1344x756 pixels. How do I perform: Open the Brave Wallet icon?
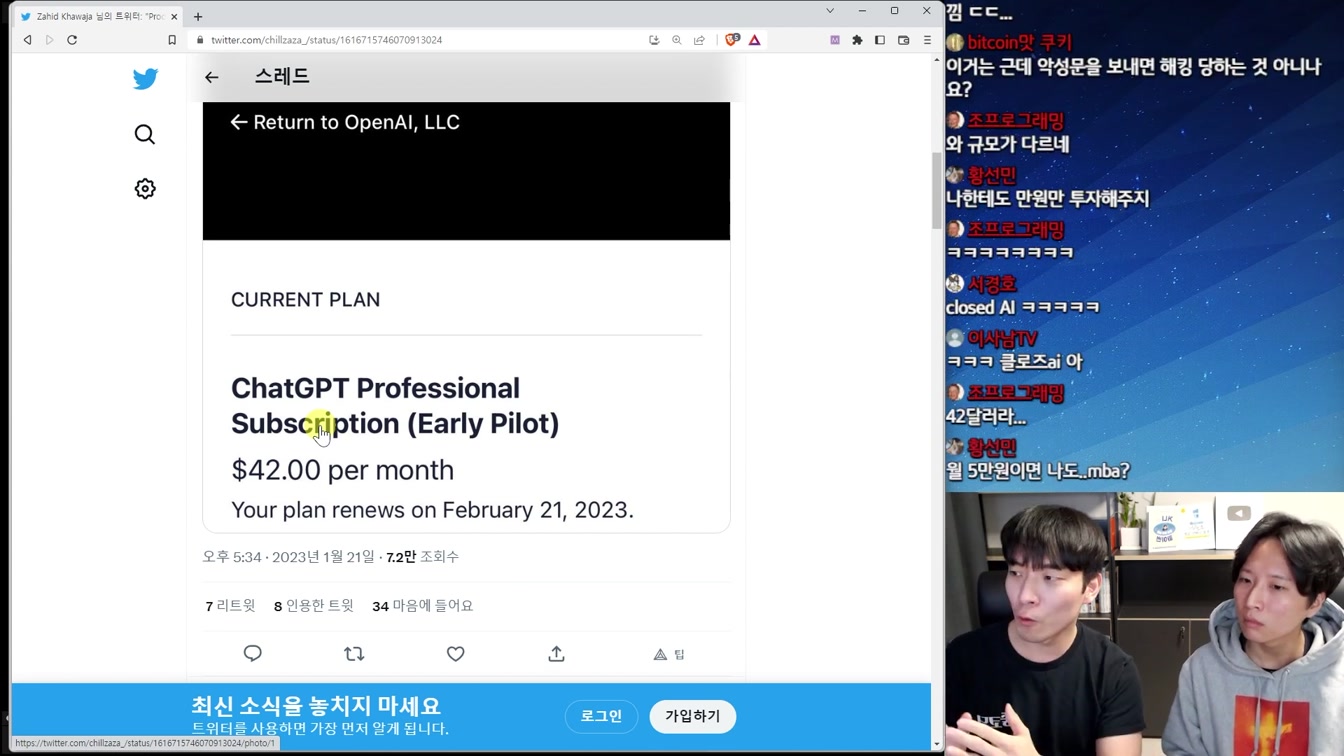tap(904, 40)
